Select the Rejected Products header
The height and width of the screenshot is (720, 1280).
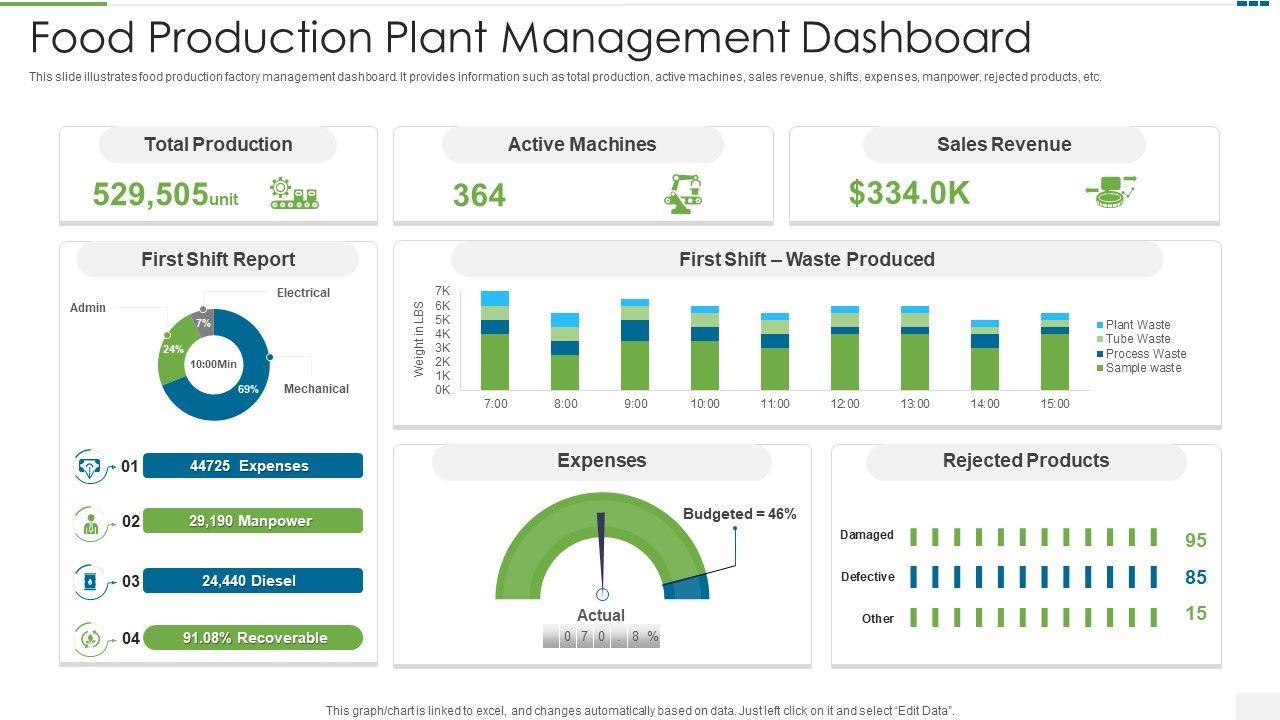point(1025,461)
